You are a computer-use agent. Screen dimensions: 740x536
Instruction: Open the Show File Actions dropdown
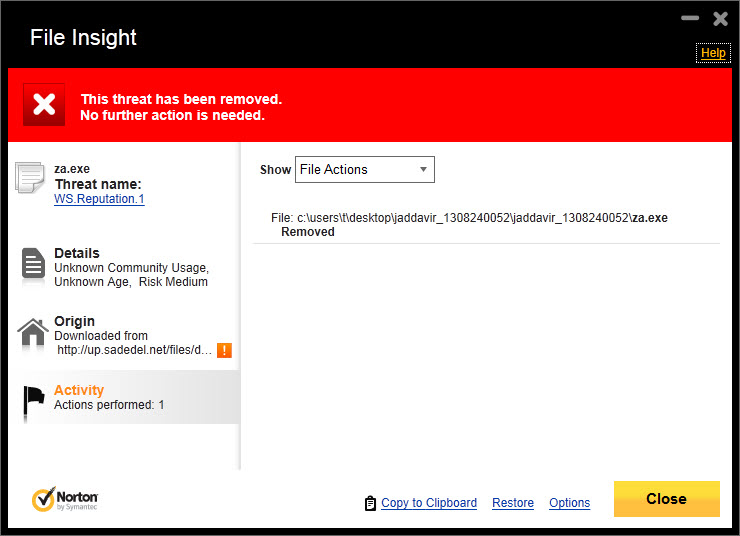[x=365, y=169]
